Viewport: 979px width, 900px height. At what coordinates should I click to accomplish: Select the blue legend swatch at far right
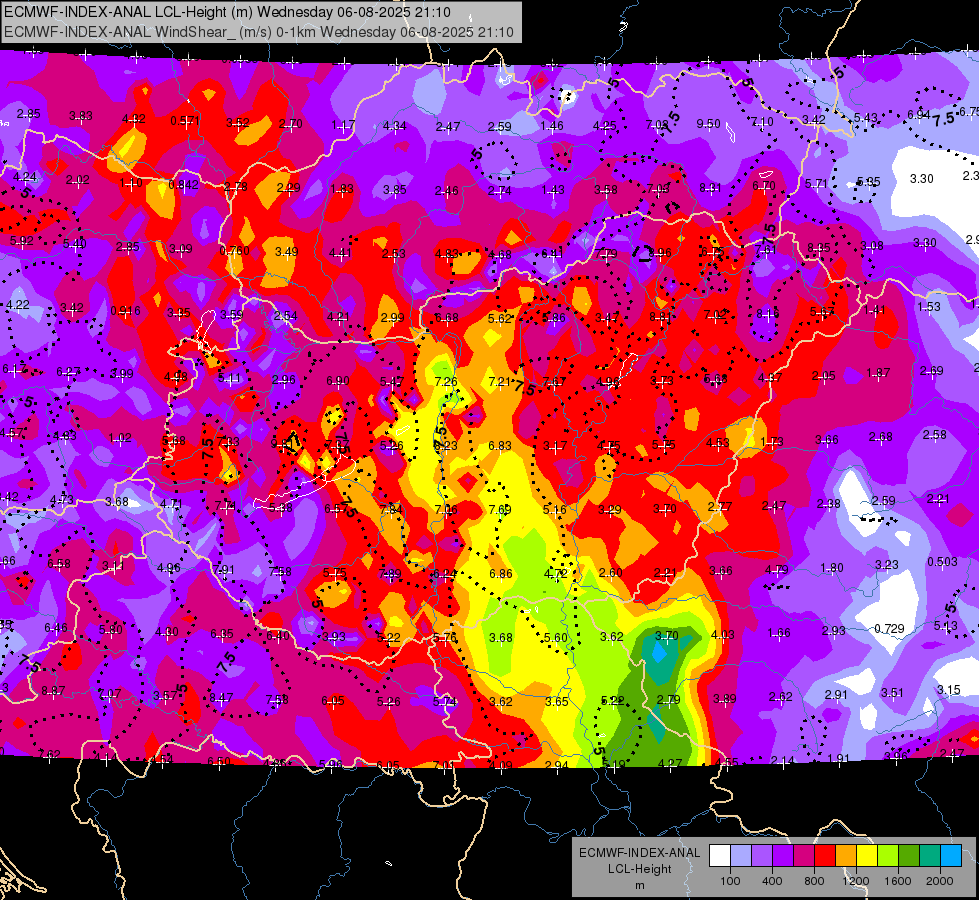pyautogui.click(x=951, y=855)
